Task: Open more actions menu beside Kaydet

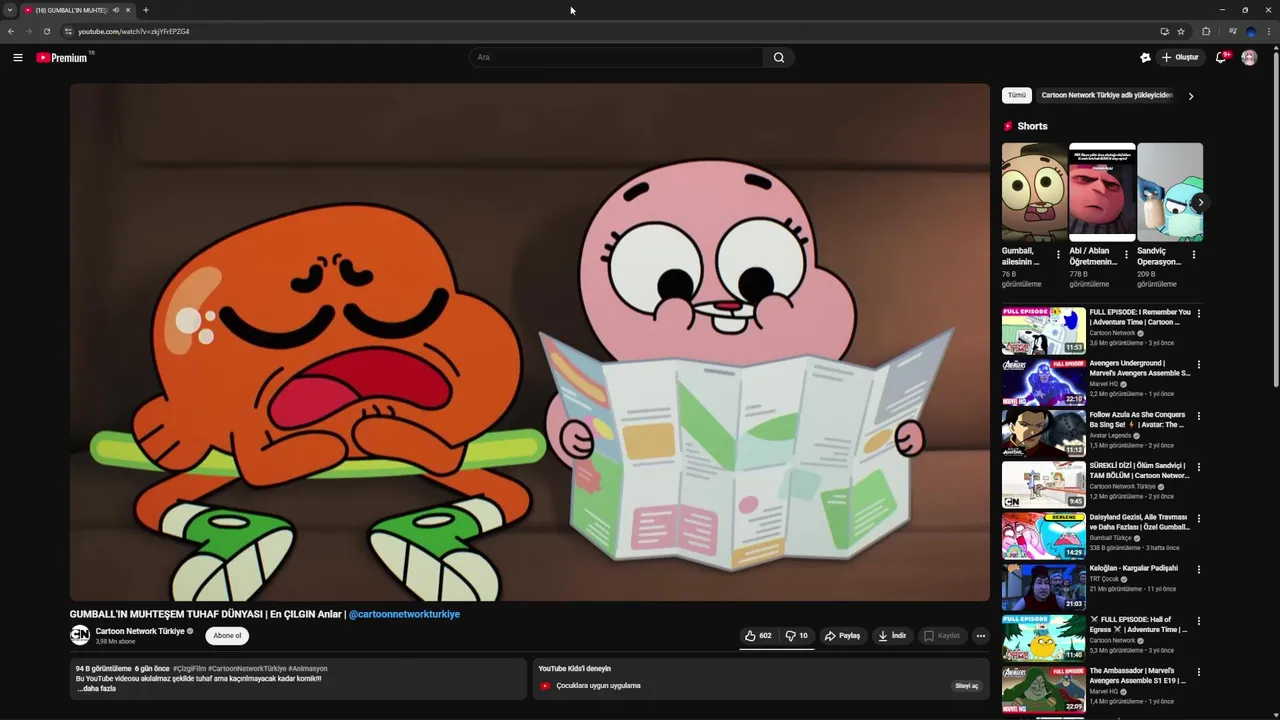Action: coord(980,636)
